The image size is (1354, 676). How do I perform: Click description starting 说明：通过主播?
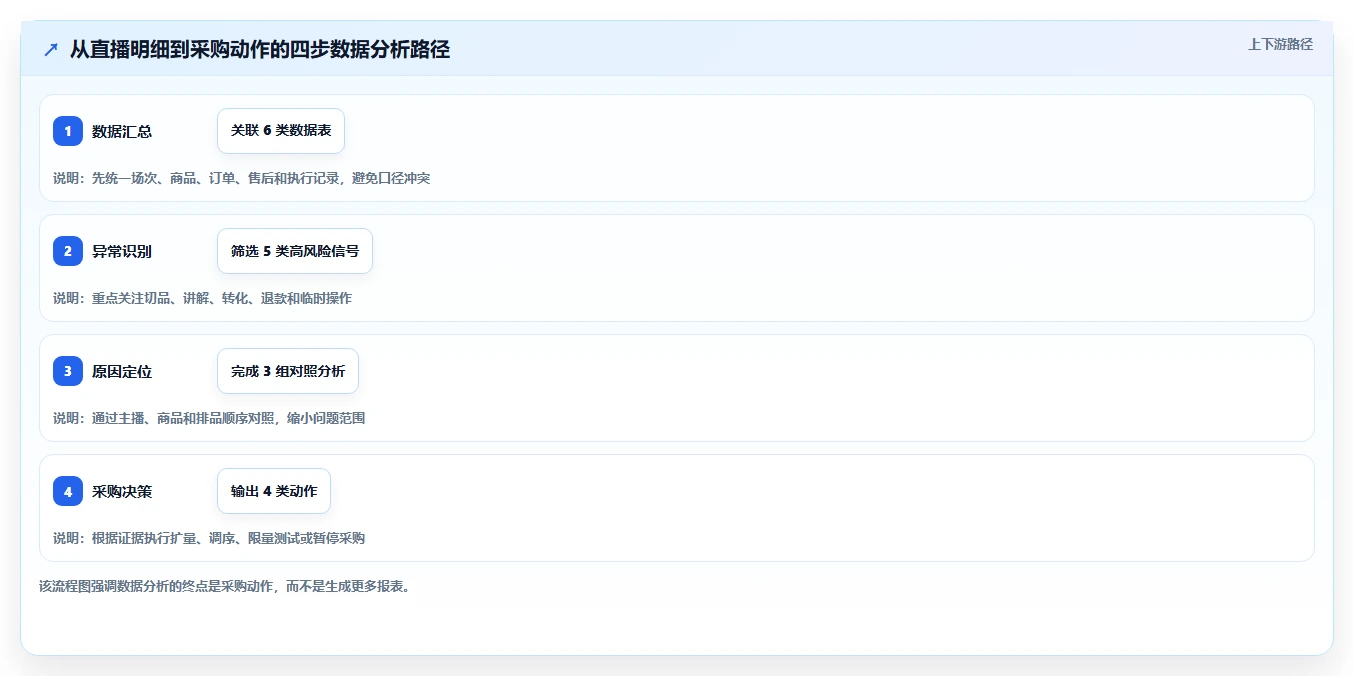[209, 418]
